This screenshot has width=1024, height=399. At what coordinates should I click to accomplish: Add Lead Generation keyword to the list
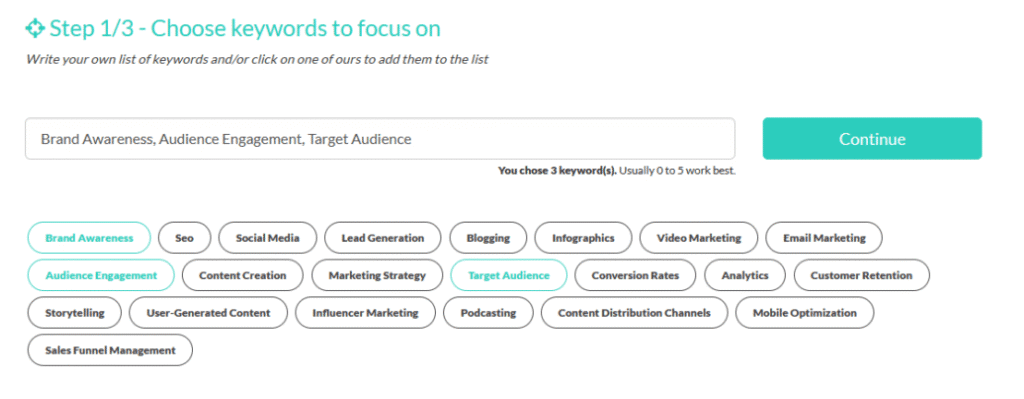coord(383,238)
